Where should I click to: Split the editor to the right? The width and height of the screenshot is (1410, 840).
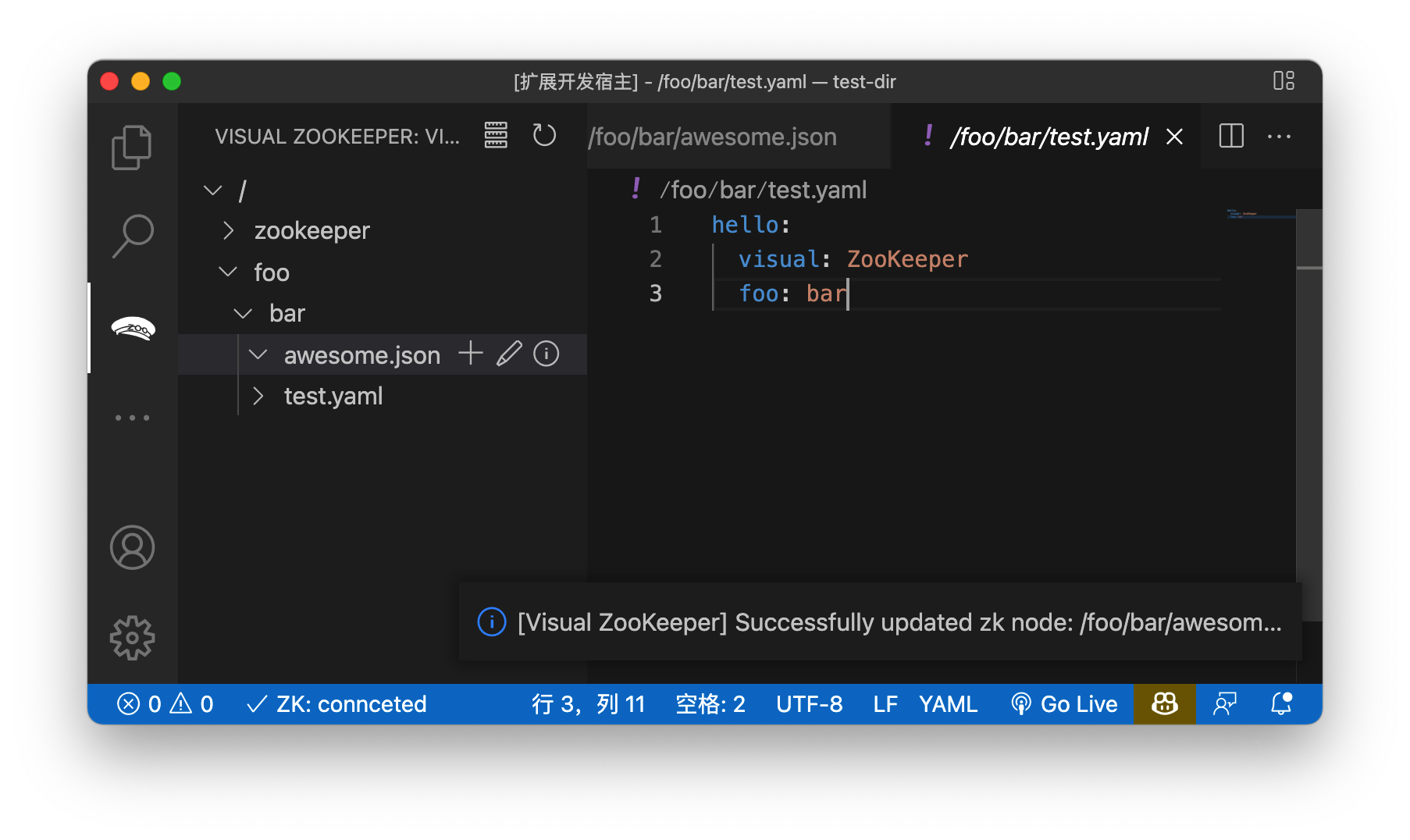(1231, 136)
